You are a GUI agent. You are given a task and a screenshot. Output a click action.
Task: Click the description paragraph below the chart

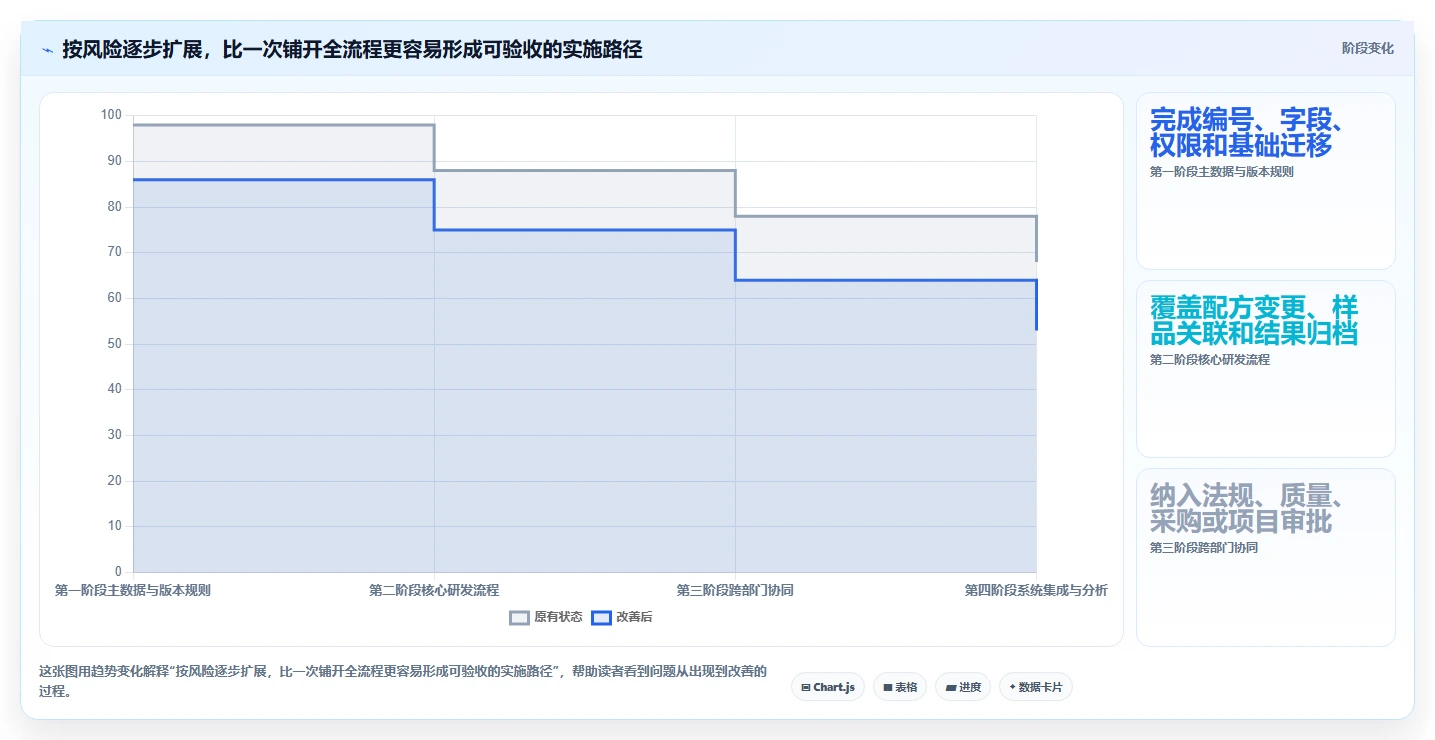403,681
